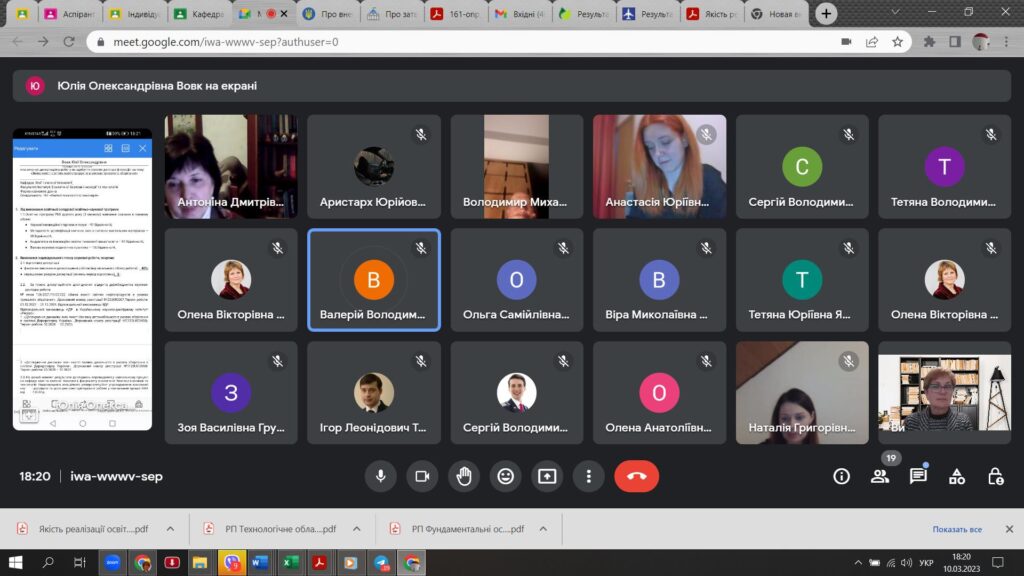1024x576 pixels.
Task: Show the participants list
Action: (x=880, y=476)
